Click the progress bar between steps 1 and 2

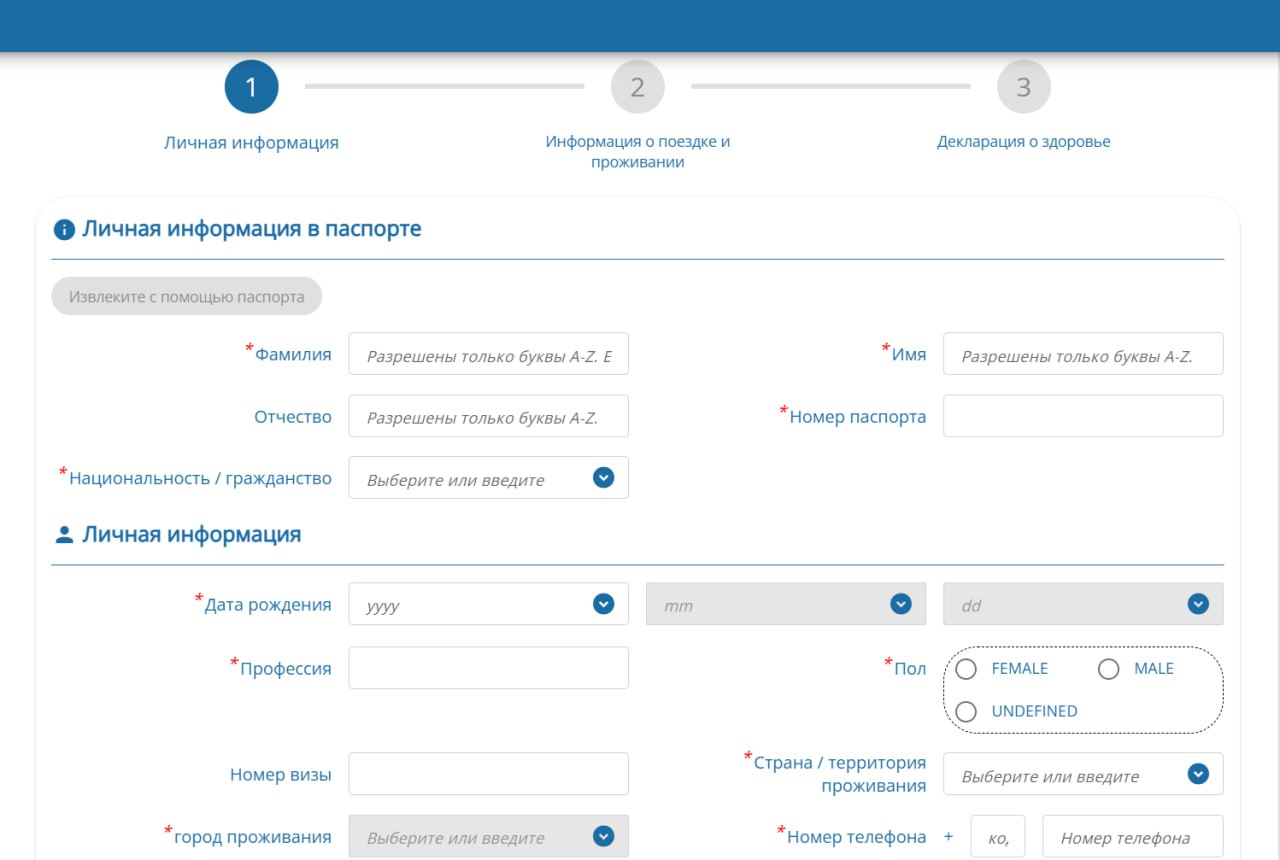(x=444, y=86)
